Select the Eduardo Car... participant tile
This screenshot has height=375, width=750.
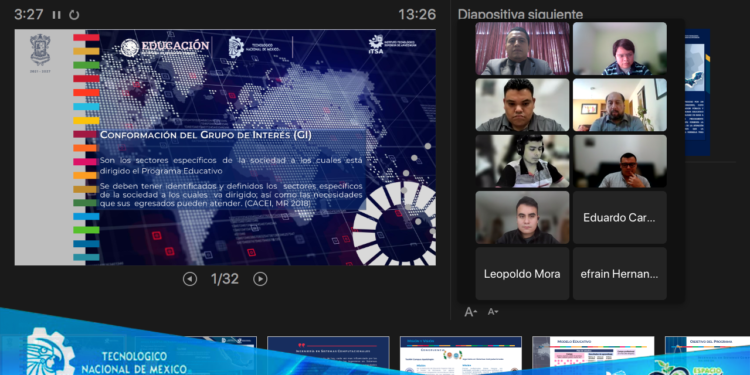[x=619, y=218]
